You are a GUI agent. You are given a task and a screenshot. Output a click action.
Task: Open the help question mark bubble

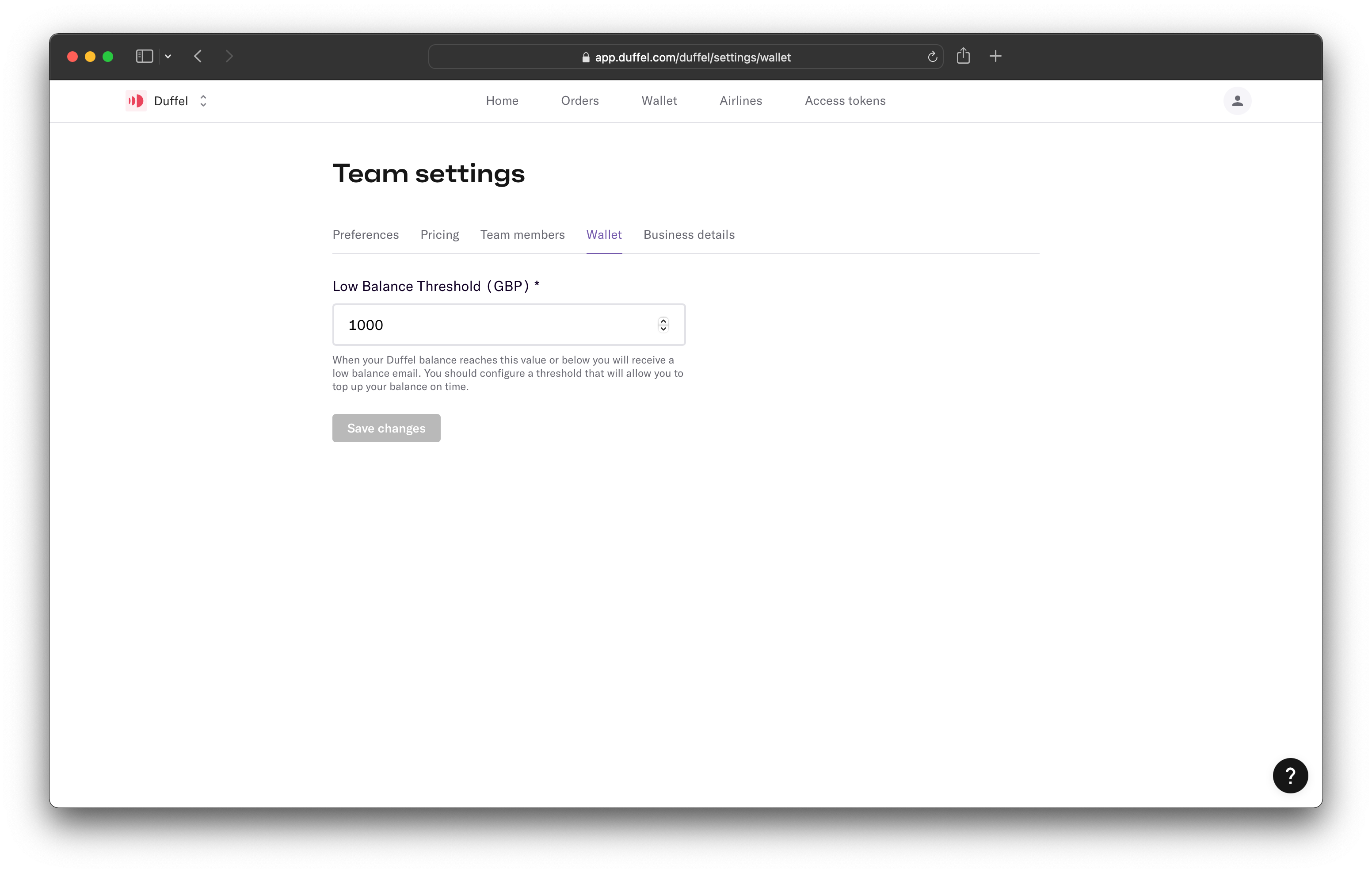(x=1290, y=775)
